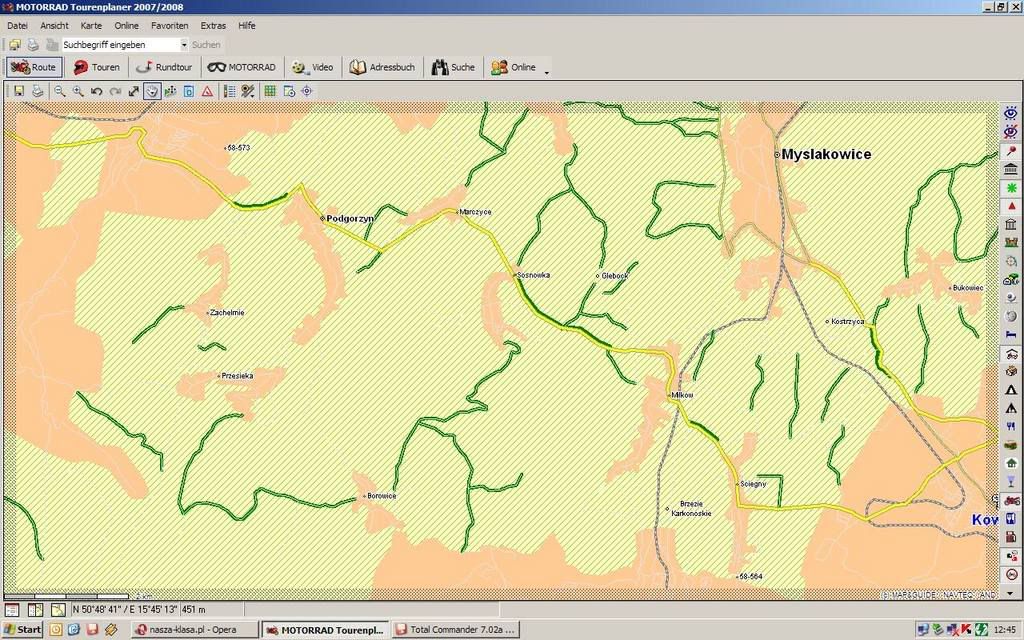Image resolution: width=1024 pixels, height=640 pixels.
Task: Save the route using the floppy disk icon
Action: (x=19, y=91)
